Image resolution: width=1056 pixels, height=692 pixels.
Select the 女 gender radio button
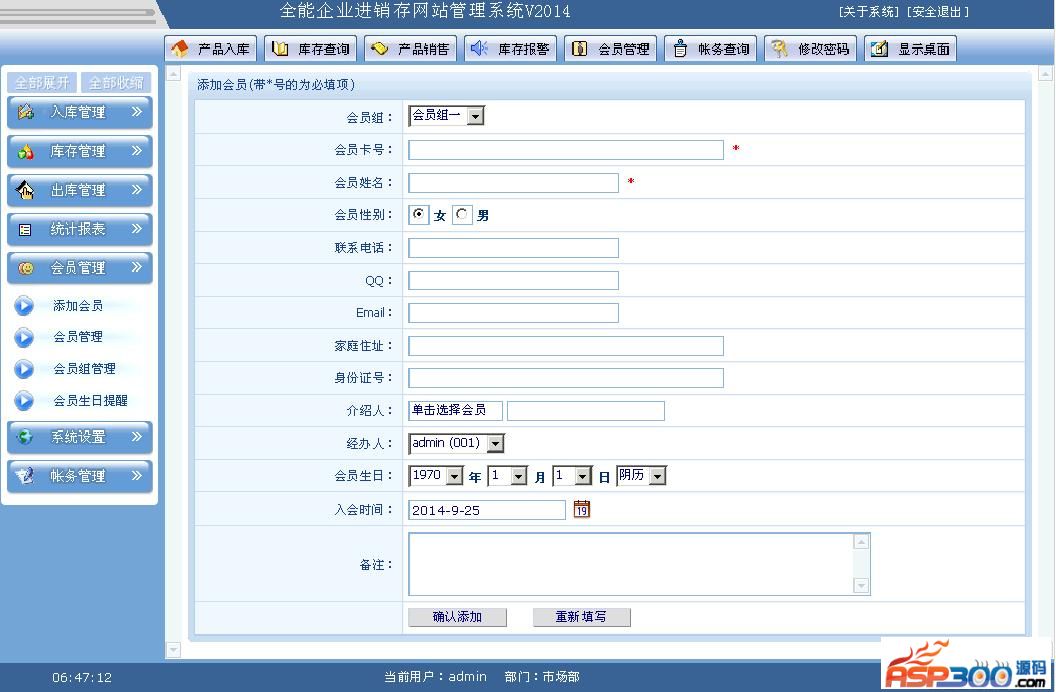coord(419,214)
